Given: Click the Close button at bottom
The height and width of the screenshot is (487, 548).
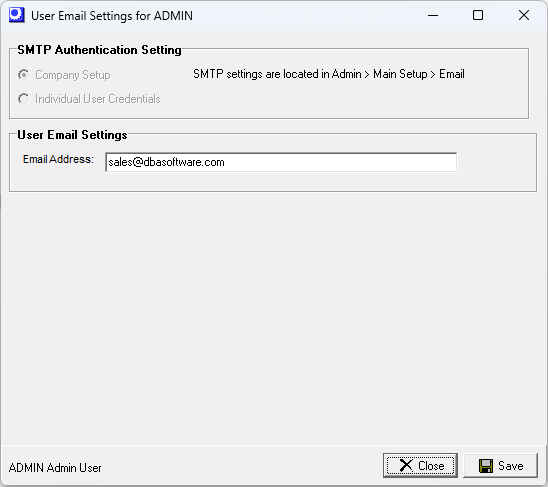Looking at the screenshot, I should 420,466.
